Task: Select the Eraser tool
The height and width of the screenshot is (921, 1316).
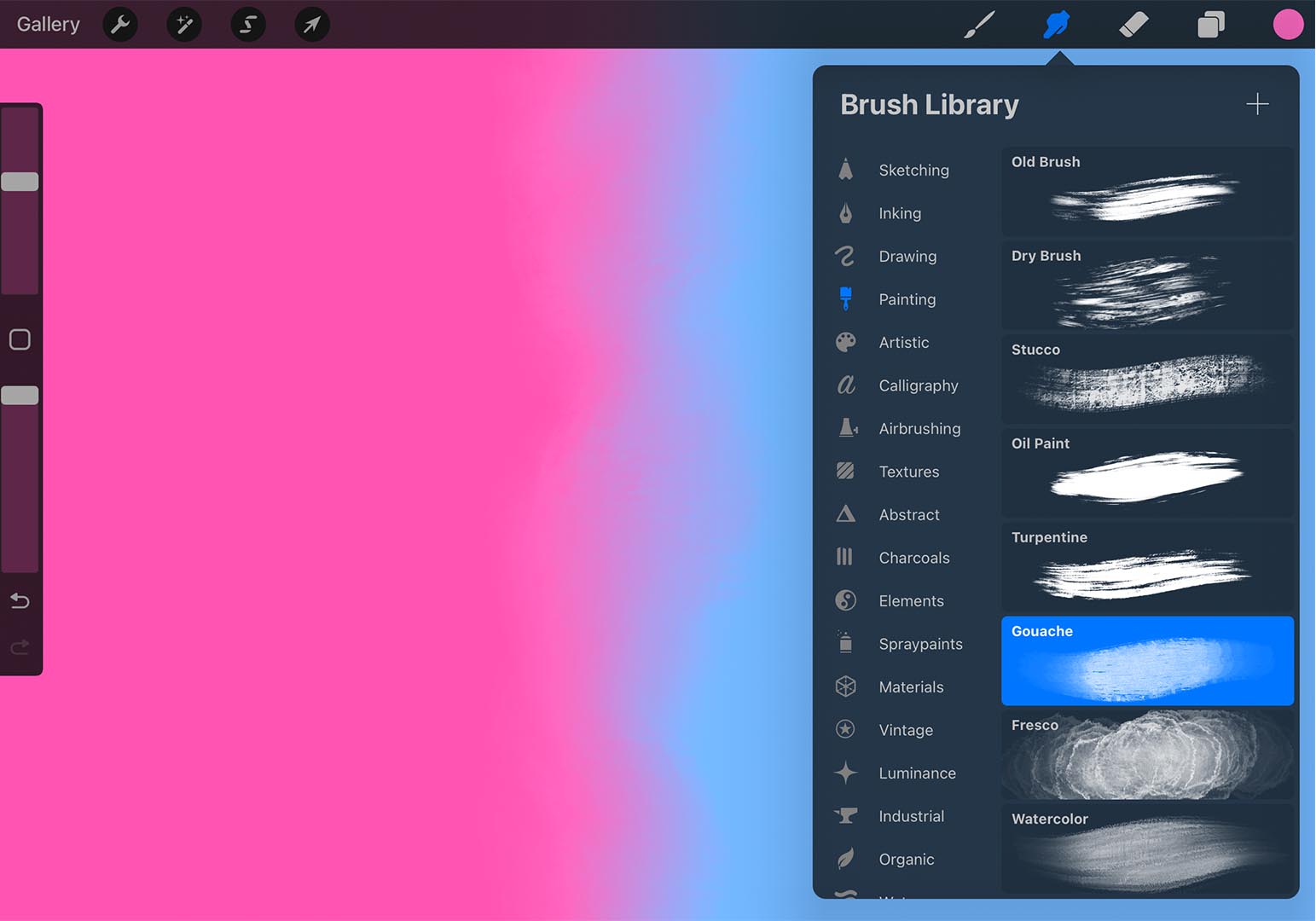Action: (1133, 24)
